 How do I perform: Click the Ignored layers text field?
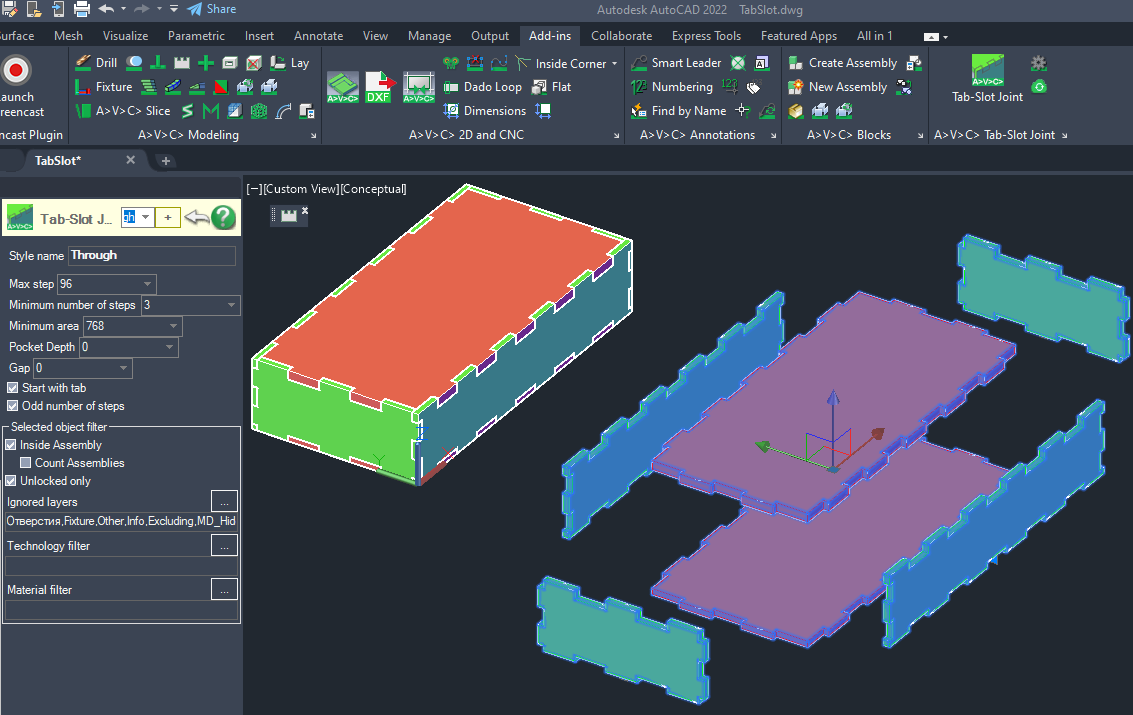[121, 521]
